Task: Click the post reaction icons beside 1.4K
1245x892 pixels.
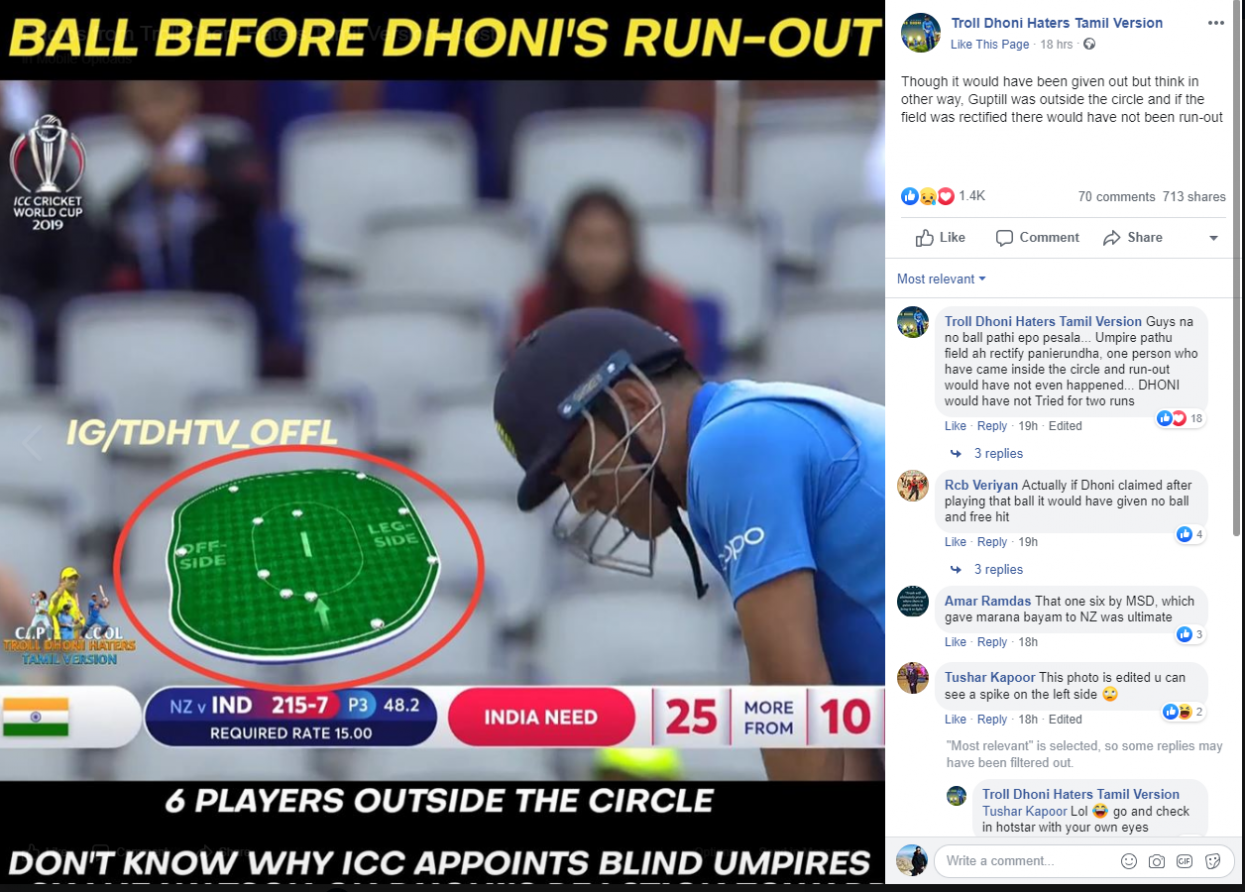Action: pos(928,196)
